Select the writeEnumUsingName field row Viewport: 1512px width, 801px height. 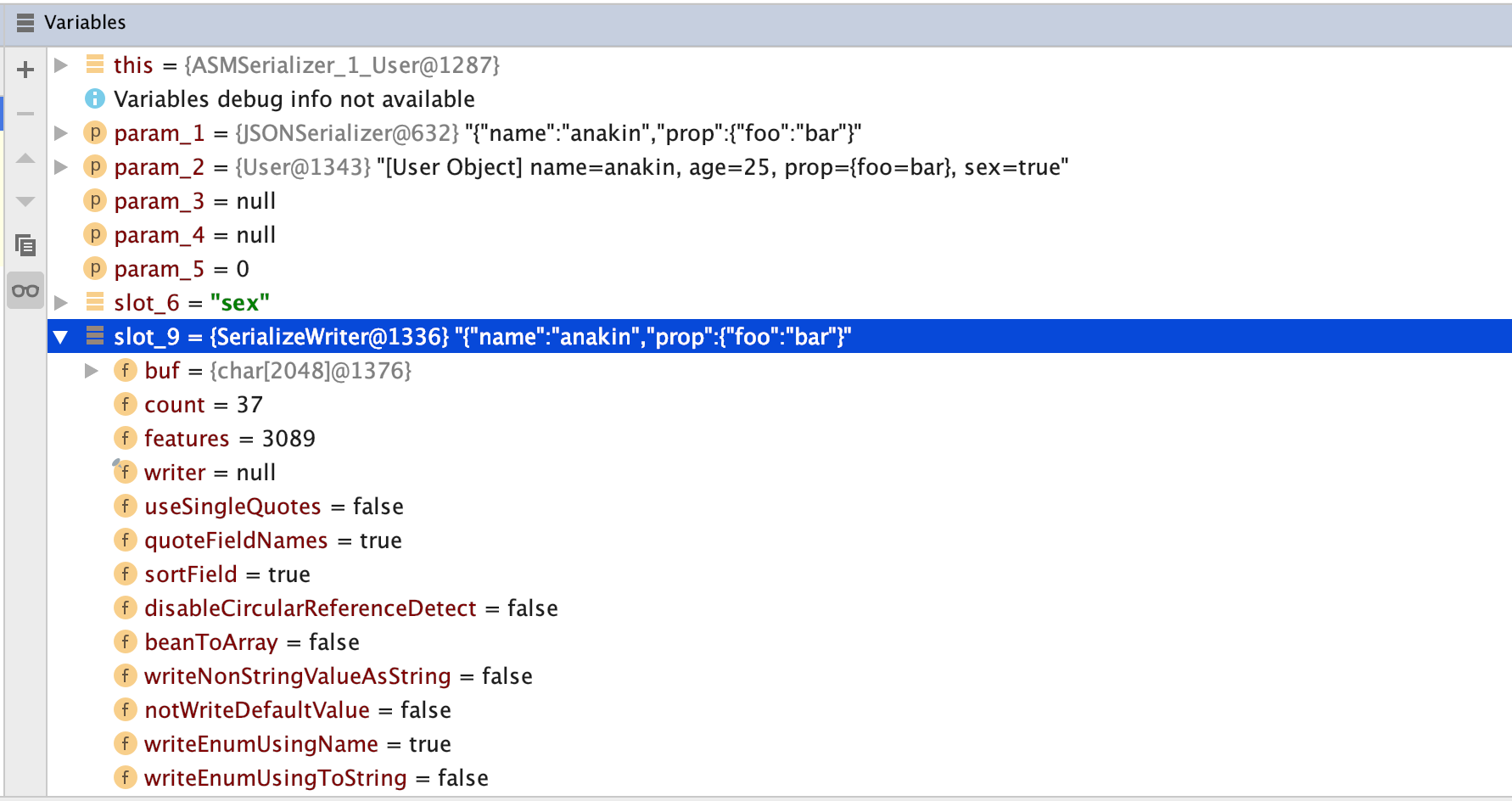point(297,744)
